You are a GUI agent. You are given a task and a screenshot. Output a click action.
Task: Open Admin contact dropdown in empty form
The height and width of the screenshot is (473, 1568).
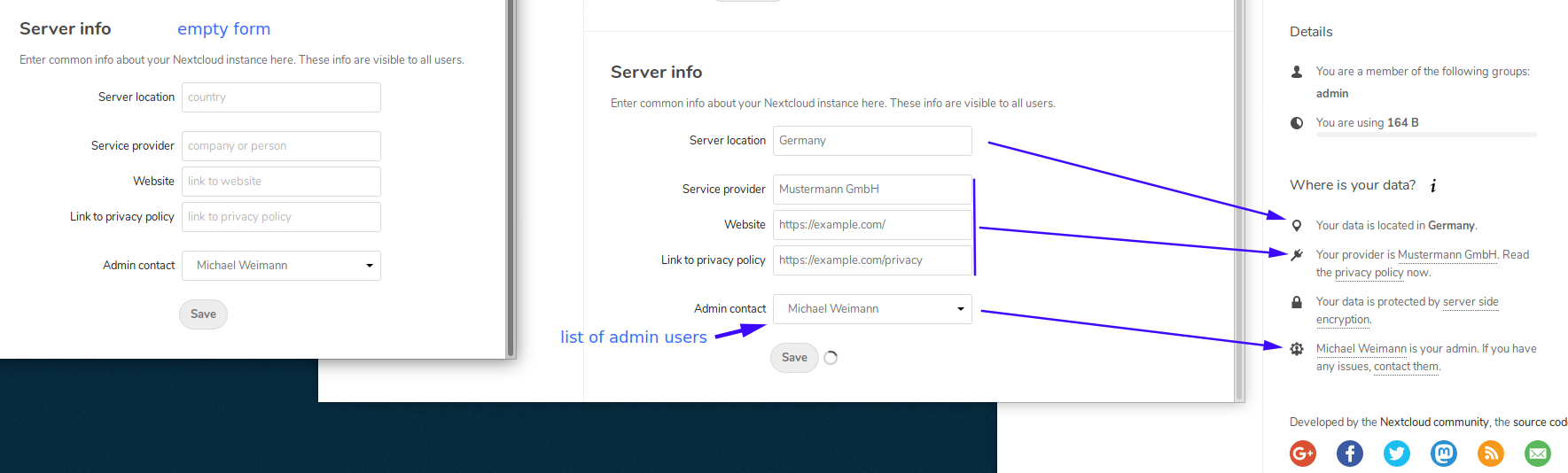click(x=281, y=266)
